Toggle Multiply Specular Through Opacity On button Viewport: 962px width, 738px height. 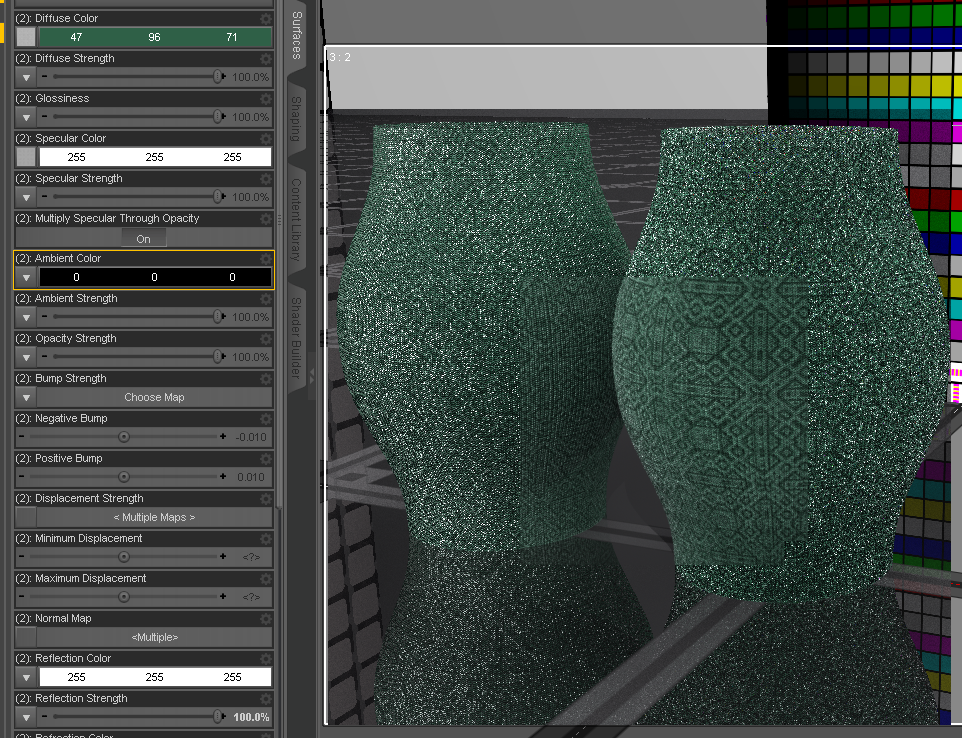coord(144,239)
